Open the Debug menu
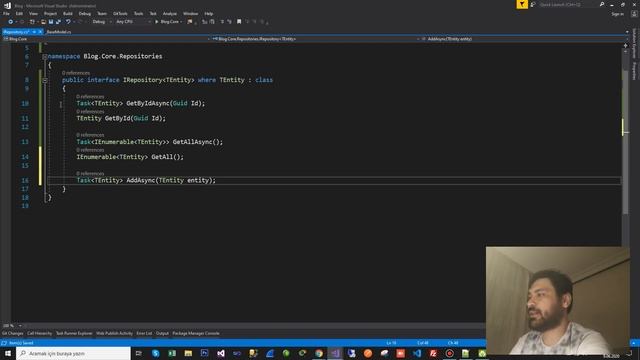640x360 pixels. [x=85, y=13]
